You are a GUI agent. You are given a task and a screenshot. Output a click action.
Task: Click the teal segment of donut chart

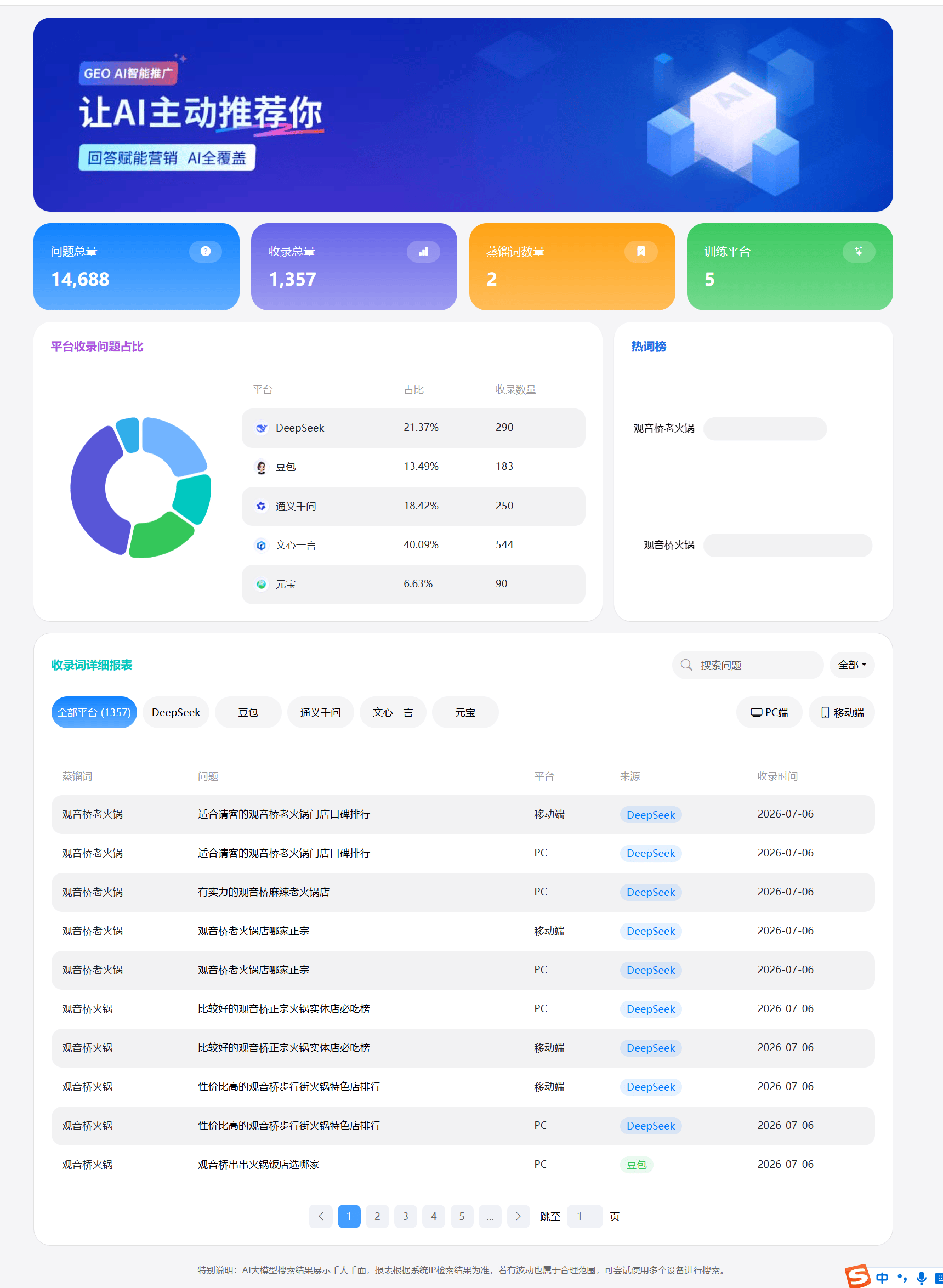[194, 498]
